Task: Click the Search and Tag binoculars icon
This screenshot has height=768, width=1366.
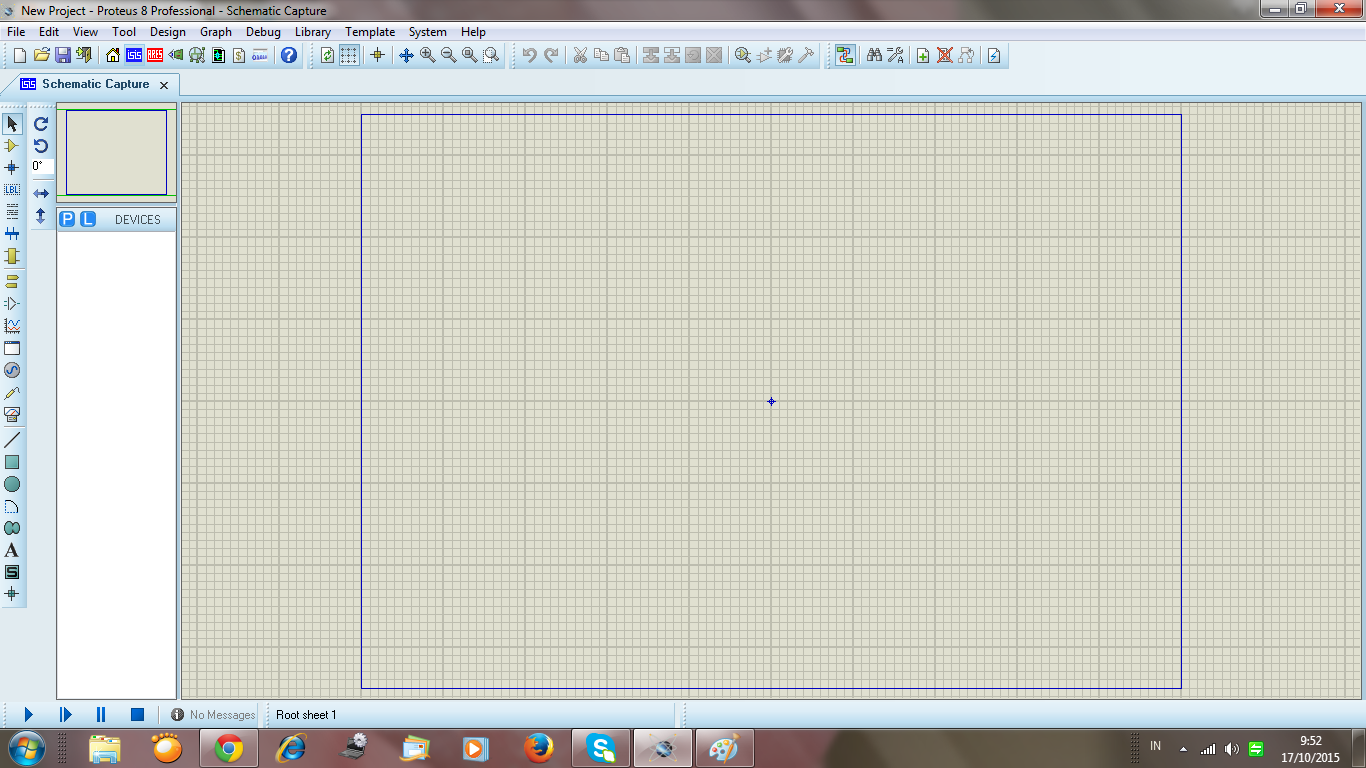Action: pos(874,55)
